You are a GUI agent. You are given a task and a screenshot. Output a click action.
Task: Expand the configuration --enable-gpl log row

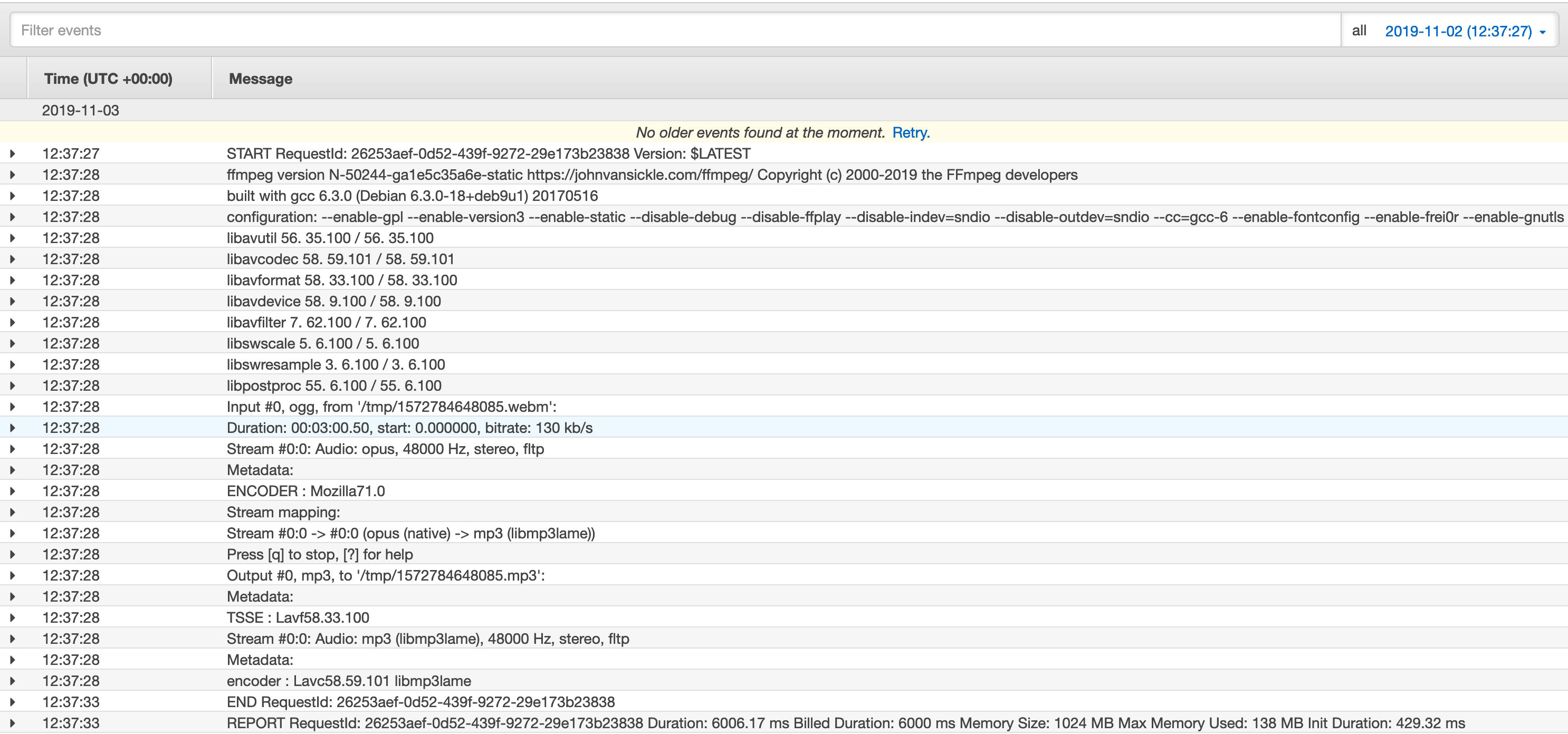(12, 217)
